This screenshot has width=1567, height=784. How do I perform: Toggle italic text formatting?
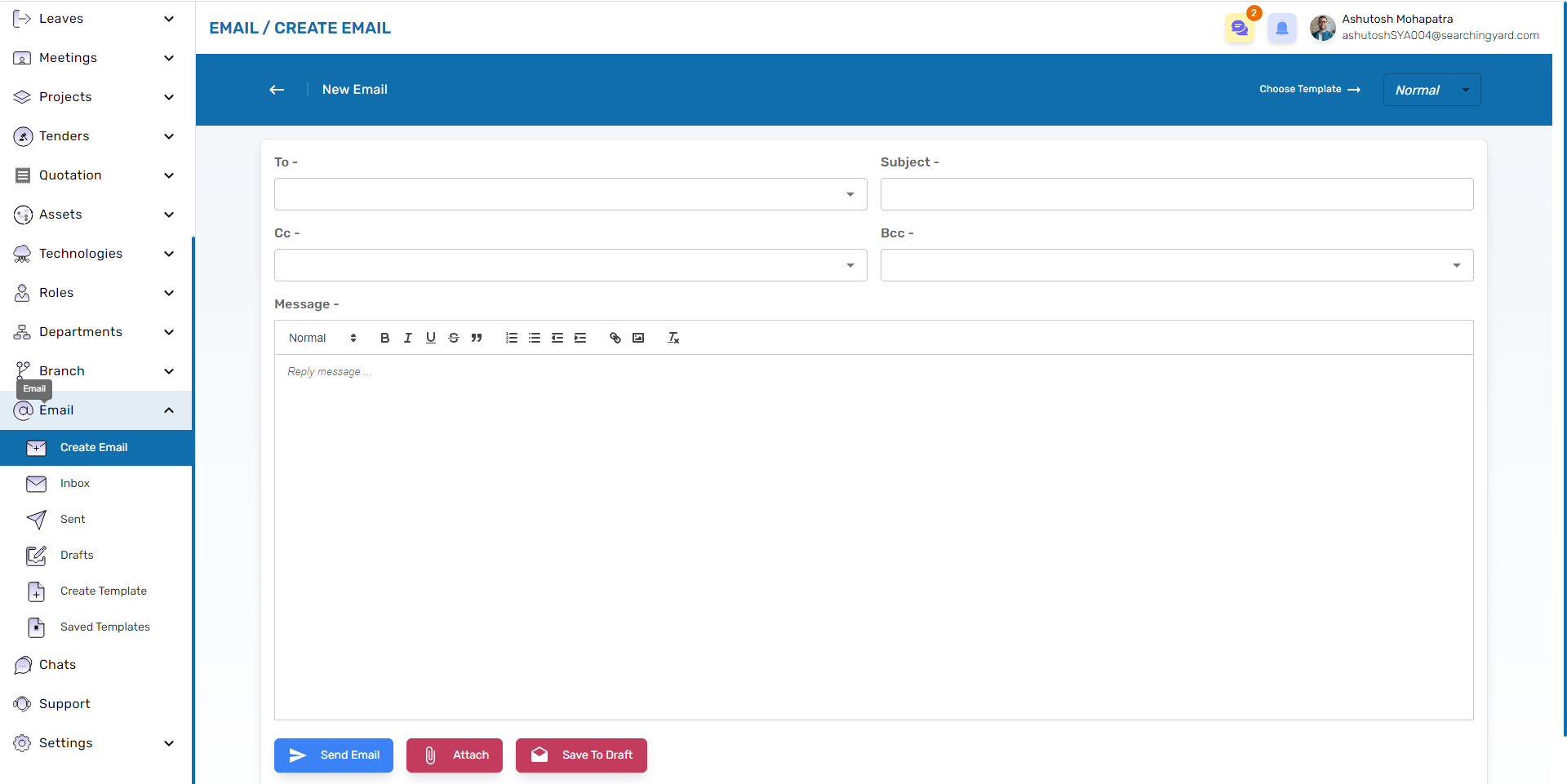click(x=407, y=338)
